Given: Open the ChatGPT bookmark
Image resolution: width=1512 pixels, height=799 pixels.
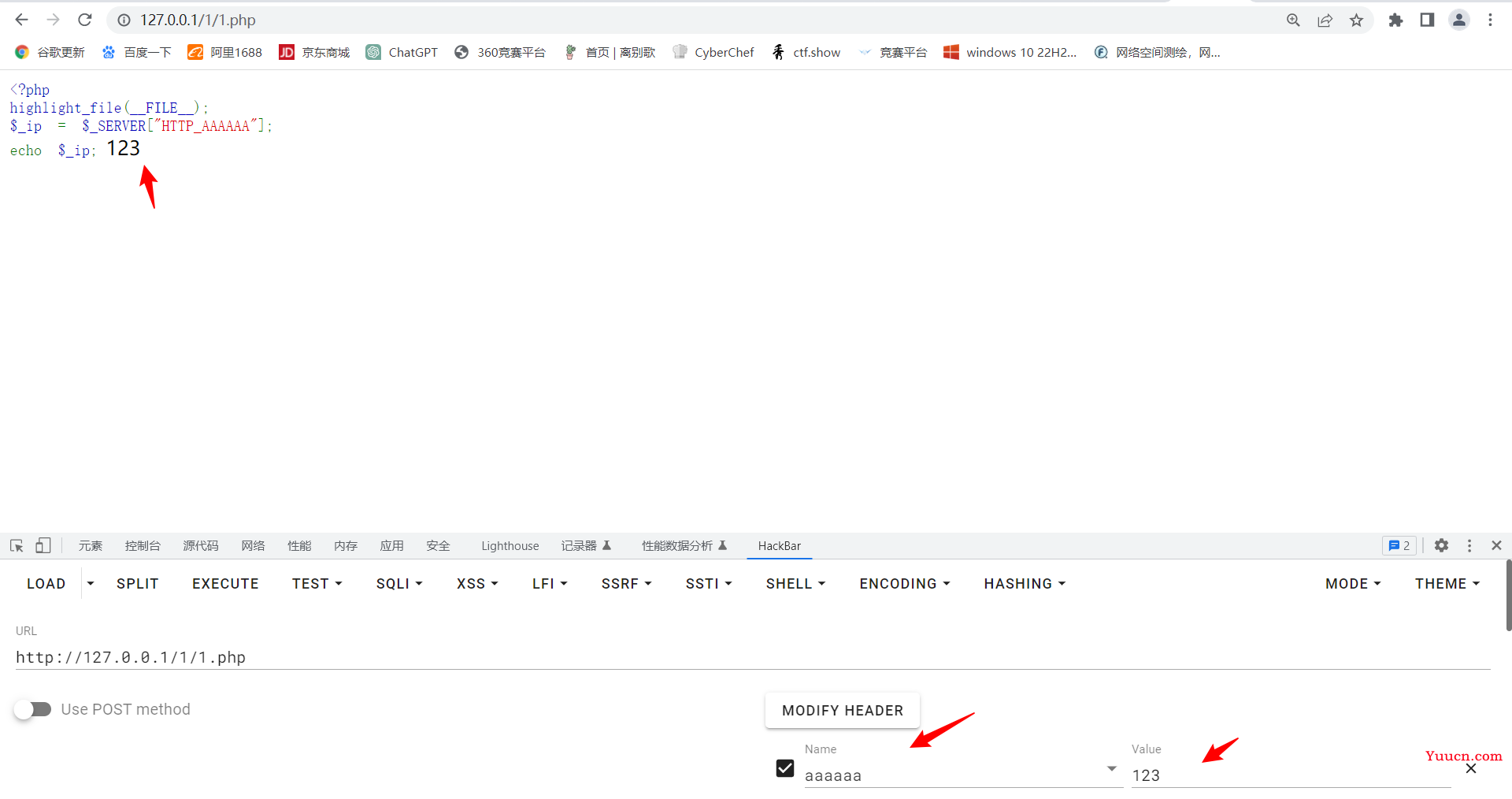Looking at the screenshot, I should tap(402, 52).
